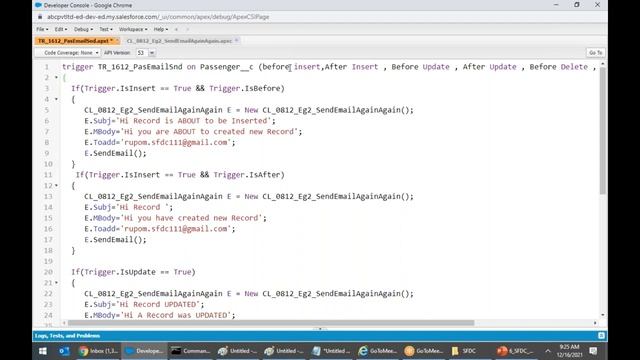
Task: Click E.SendEmail(); on line 17
Action: 115,240
